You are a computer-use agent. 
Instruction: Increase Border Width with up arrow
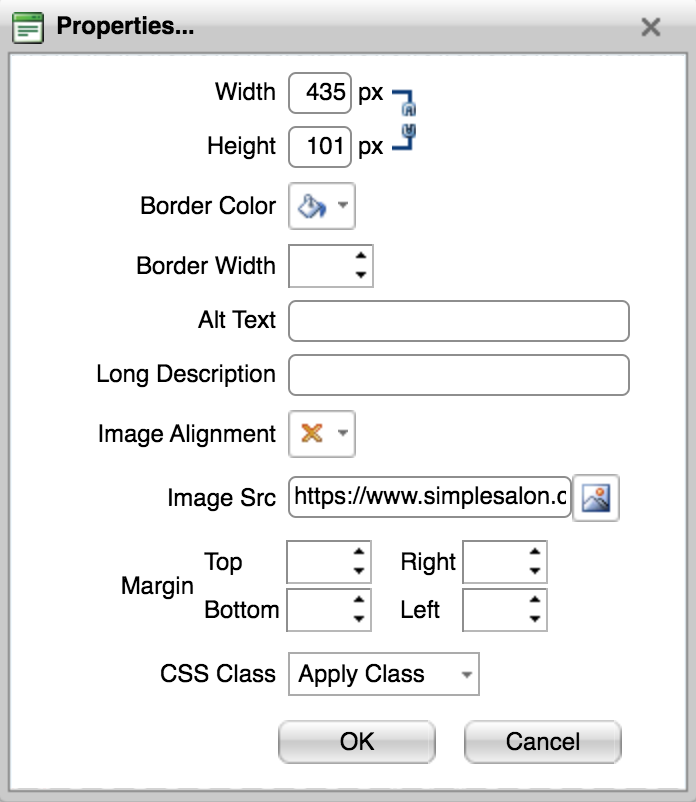pos(361,256)
